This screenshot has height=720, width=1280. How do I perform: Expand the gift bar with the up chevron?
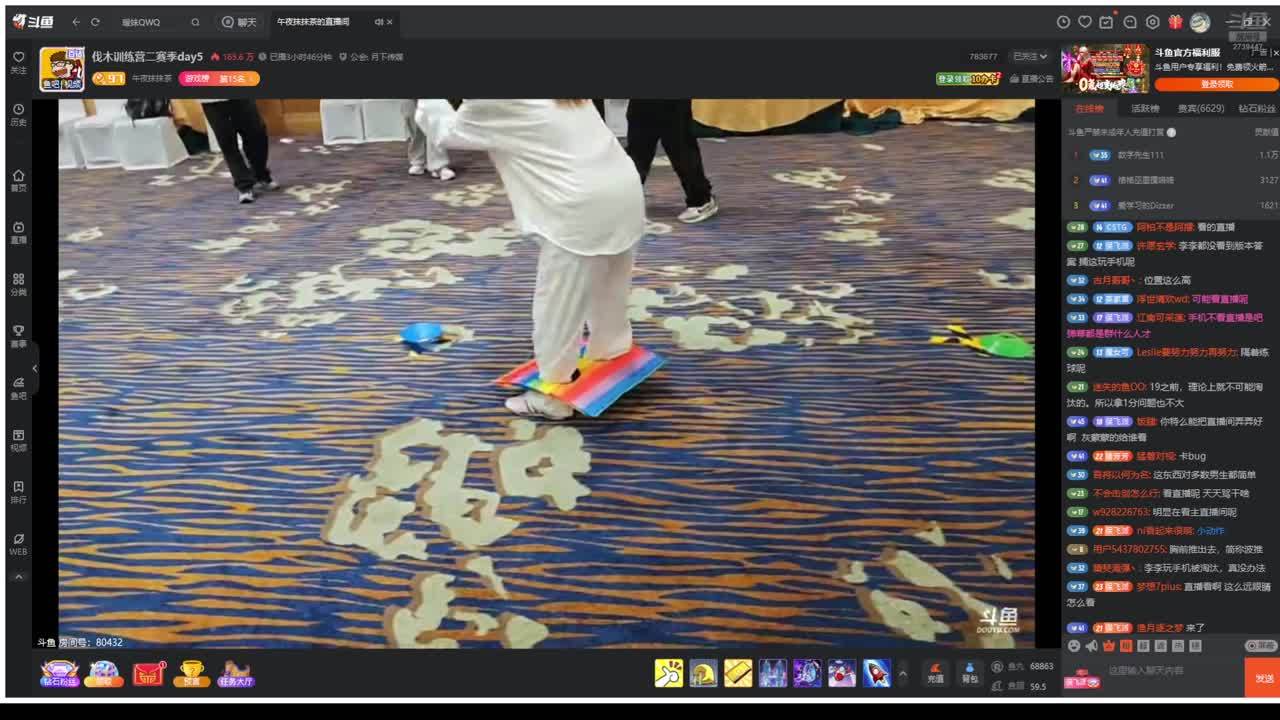click(902, 673)
